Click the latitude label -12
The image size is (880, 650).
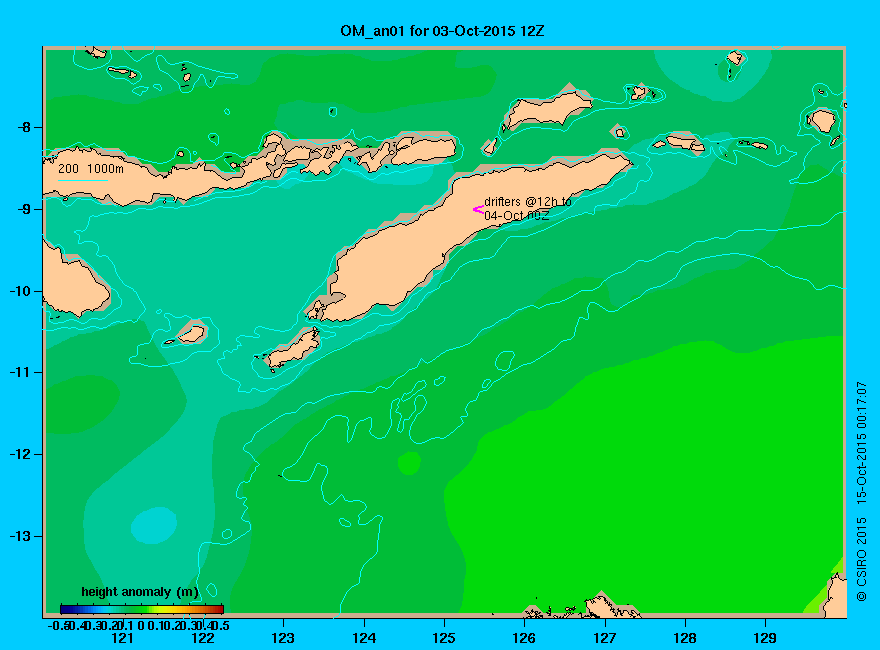[x=19, y=454]
